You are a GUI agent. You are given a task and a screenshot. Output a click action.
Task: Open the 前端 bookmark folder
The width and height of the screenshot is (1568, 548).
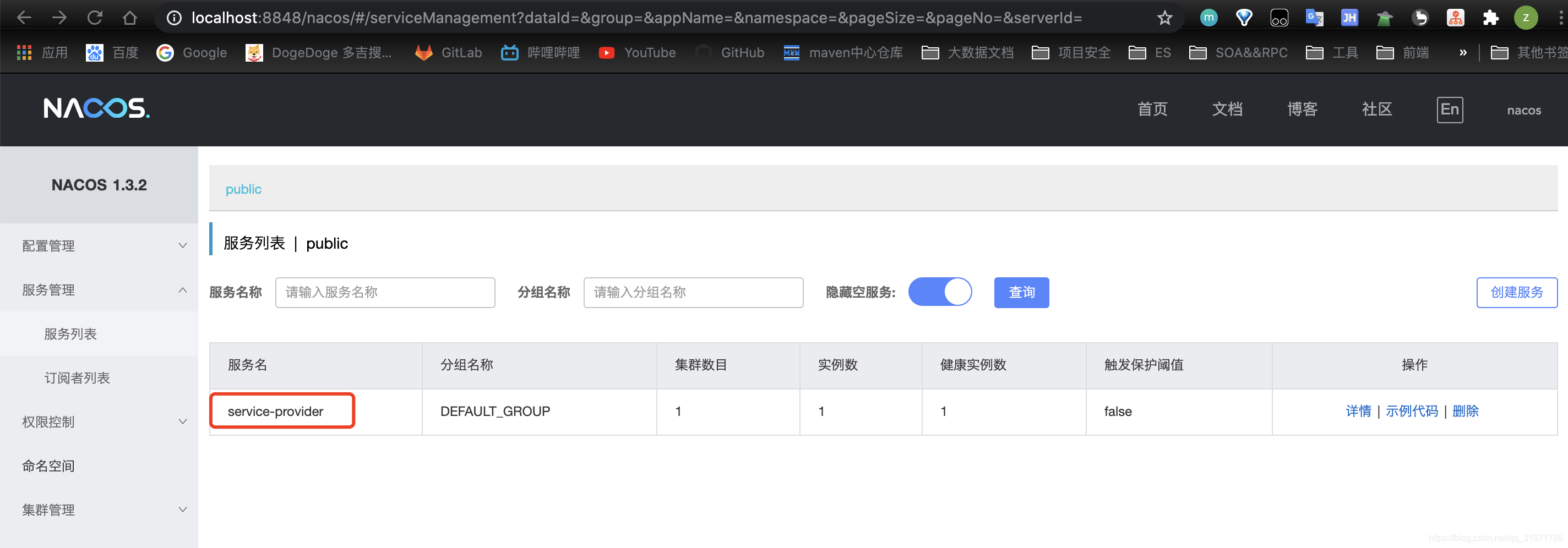pyautogui.click(x=1402, y=53)
